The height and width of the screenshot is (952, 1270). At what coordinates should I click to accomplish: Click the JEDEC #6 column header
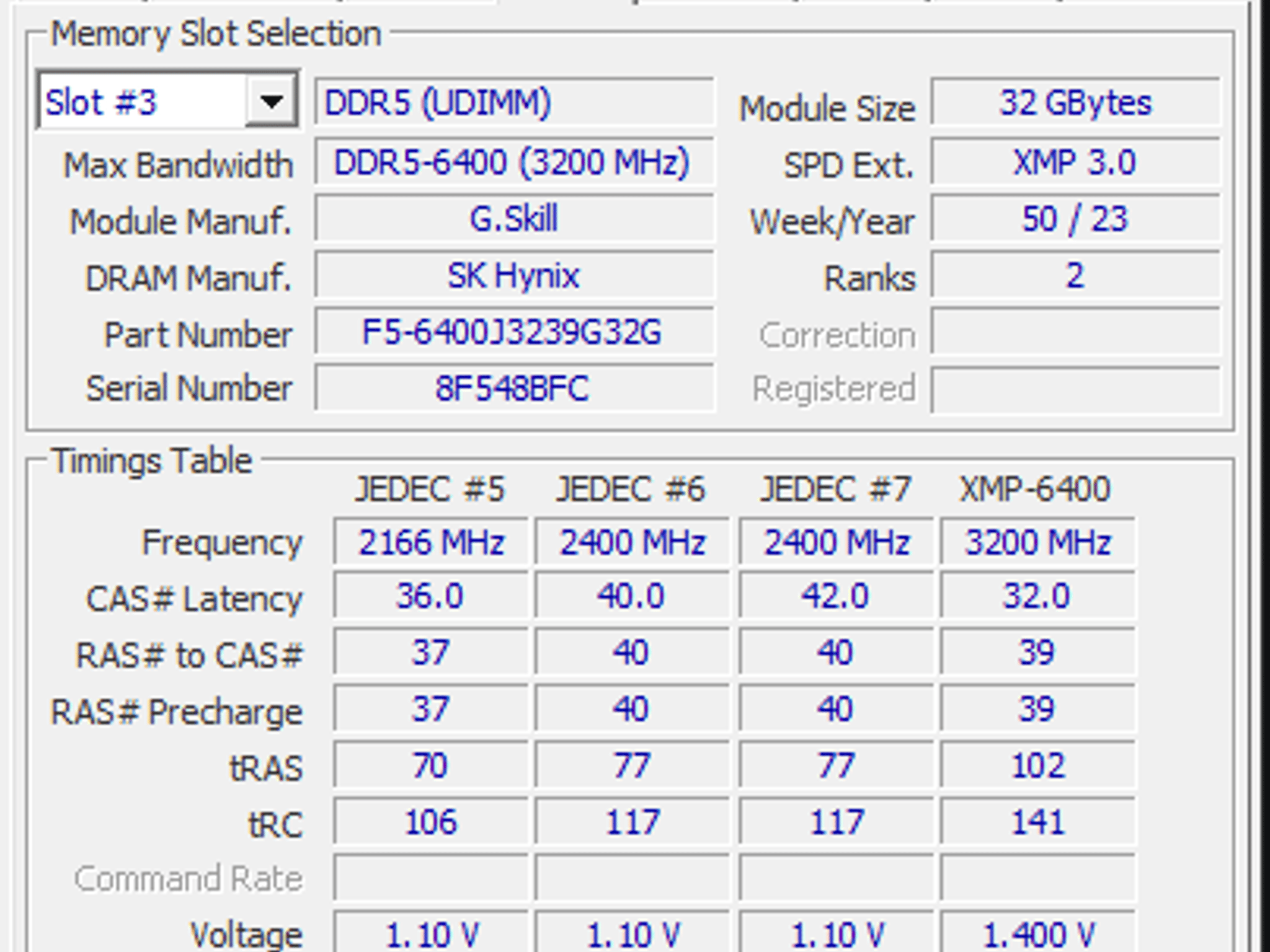[631, 489]
